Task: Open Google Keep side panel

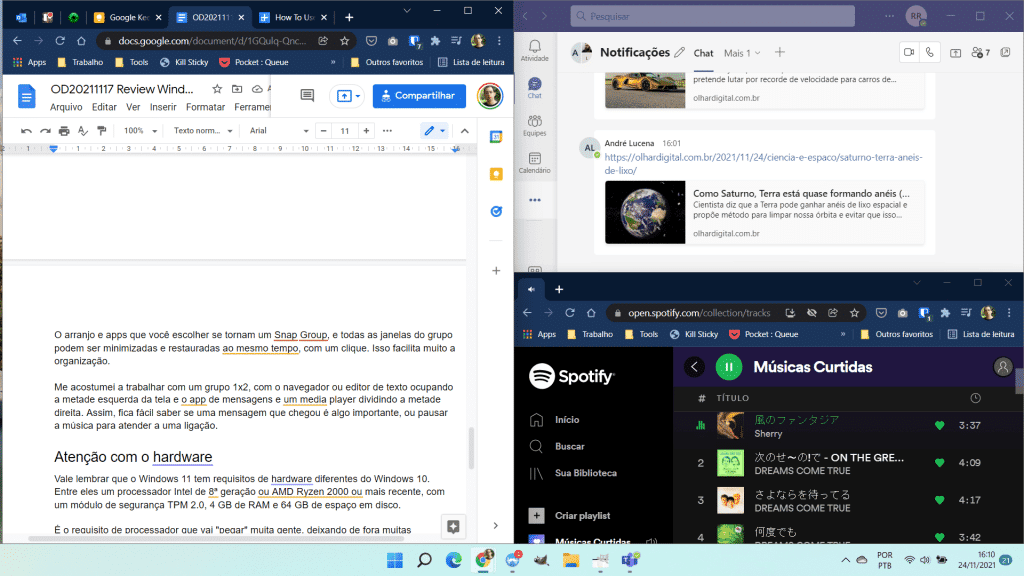Action: click(496, 174)
